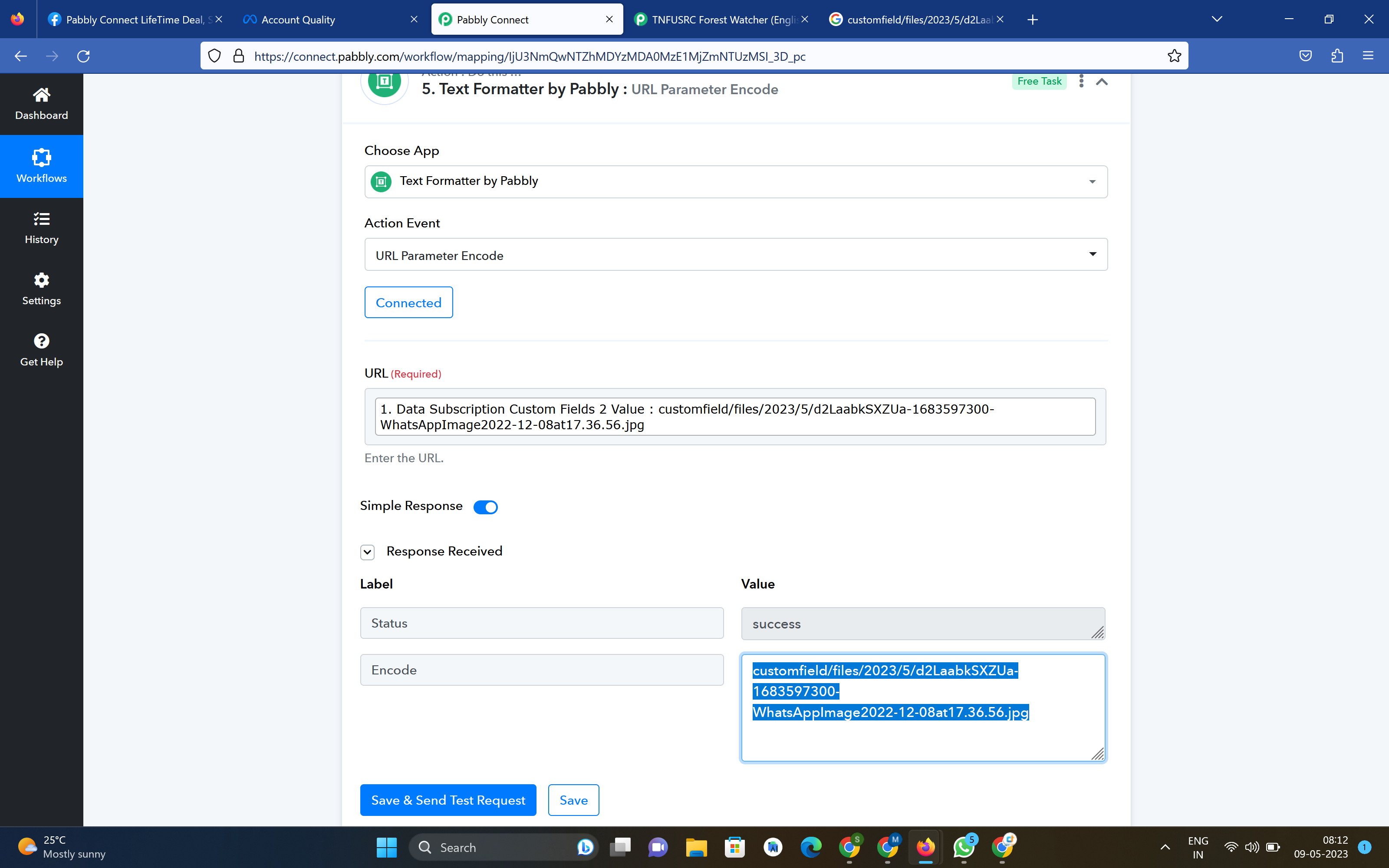Click the Get Help question icon
The height and width of the screenshot is (868, 1389).
point(41,341)
